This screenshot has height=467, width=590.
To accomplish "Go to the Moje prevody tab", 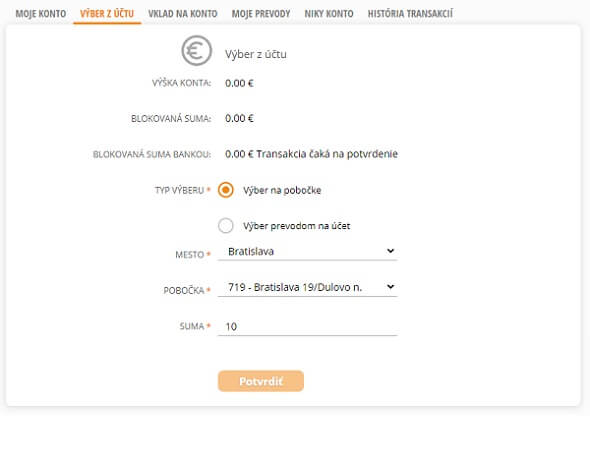I will [x=261, y=14].
